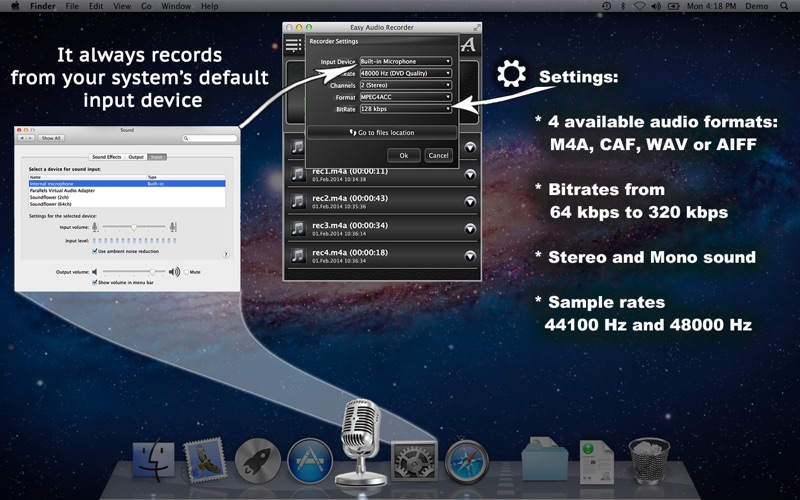Click the music note icon for rec4.m4a

(x=297, y=256)
